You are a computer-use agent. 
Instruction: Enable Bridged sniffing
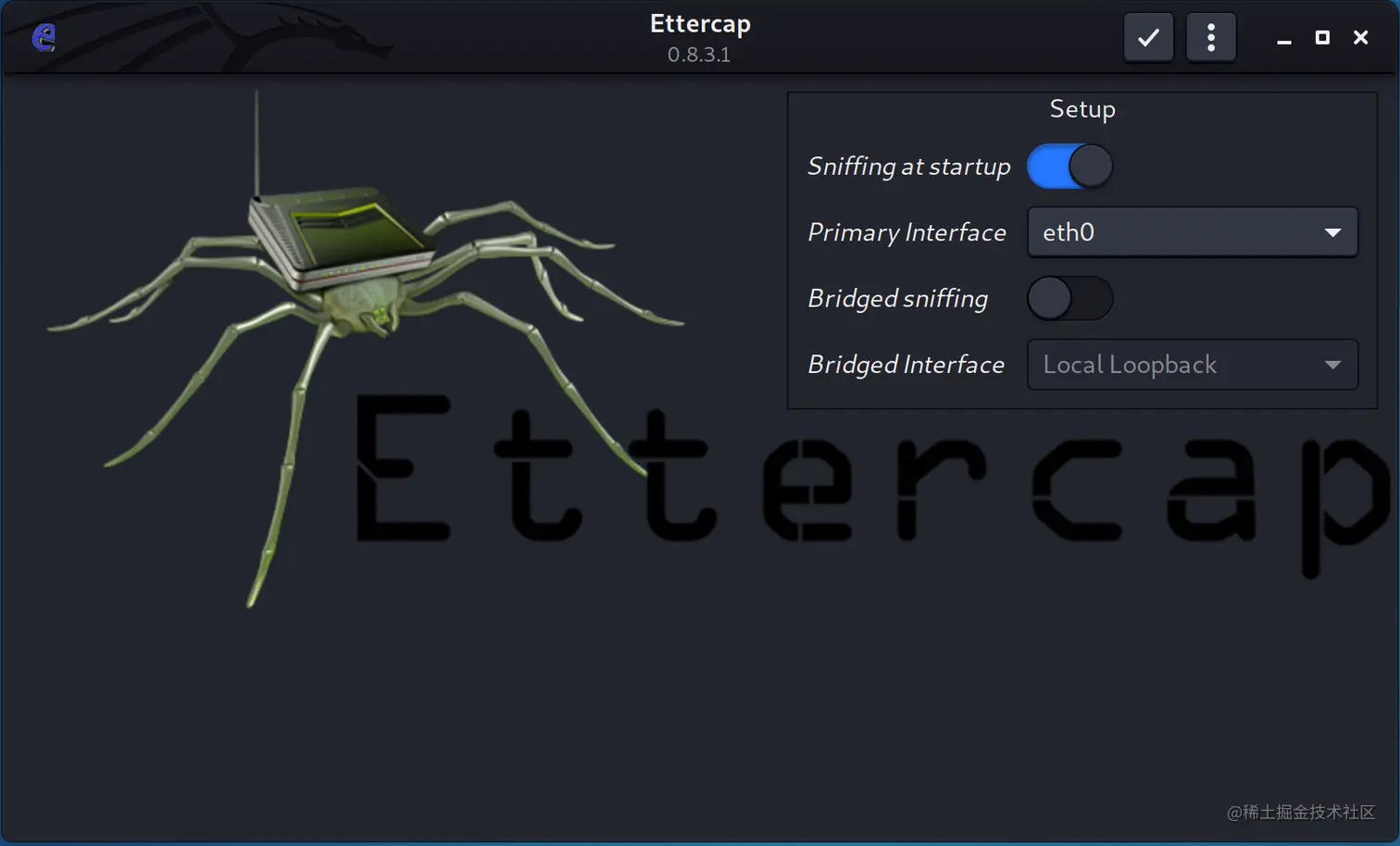pos(1069,298)
